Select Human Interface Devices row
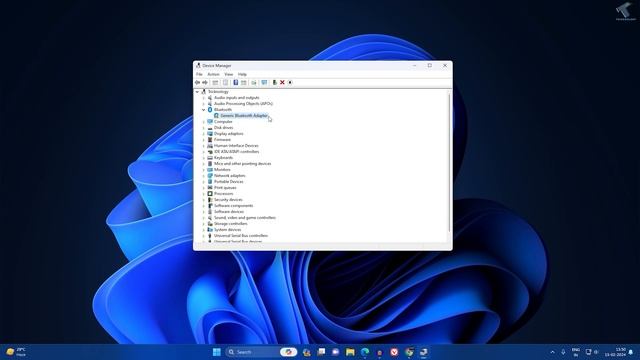 tap(236, 146)
